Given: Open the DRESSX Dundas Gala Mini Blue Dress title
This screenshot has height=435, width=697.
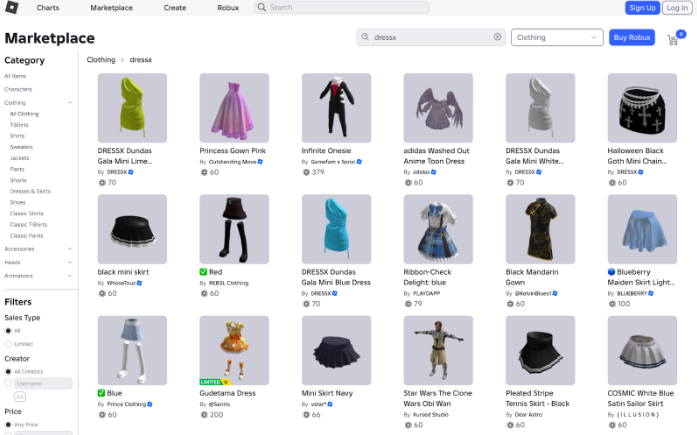Looking at the screenshot, I should click(336, 277).
